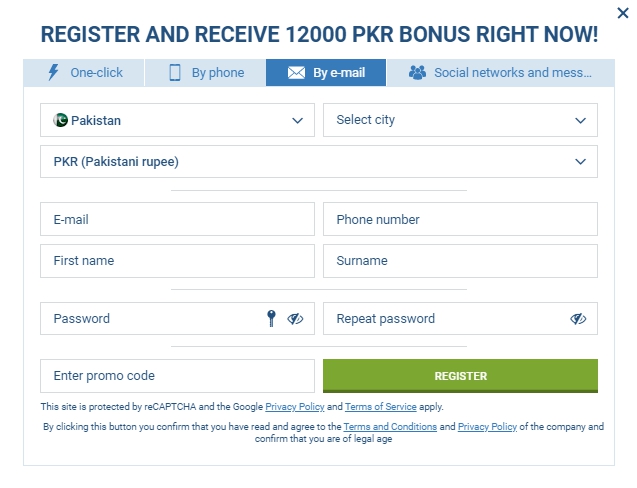The image size is (637, 488).
Task: Switch to the One-click tab
Action: click(84, 73)
